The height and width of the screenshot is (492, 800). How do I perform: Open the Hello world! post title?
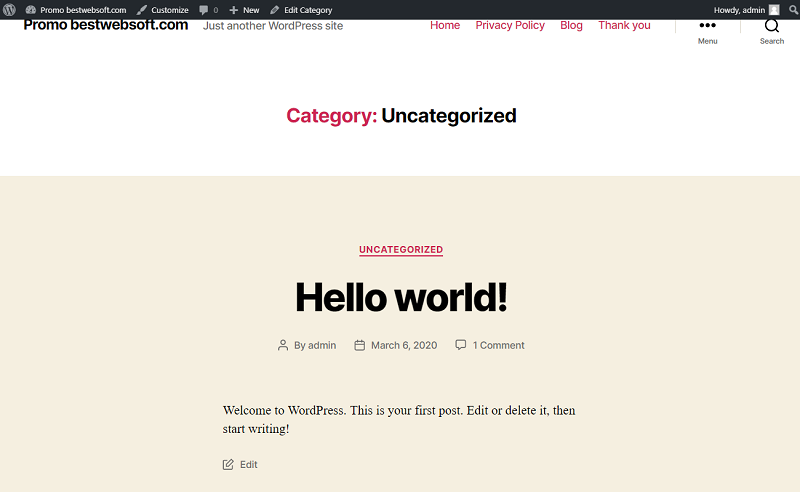point(402,297)
